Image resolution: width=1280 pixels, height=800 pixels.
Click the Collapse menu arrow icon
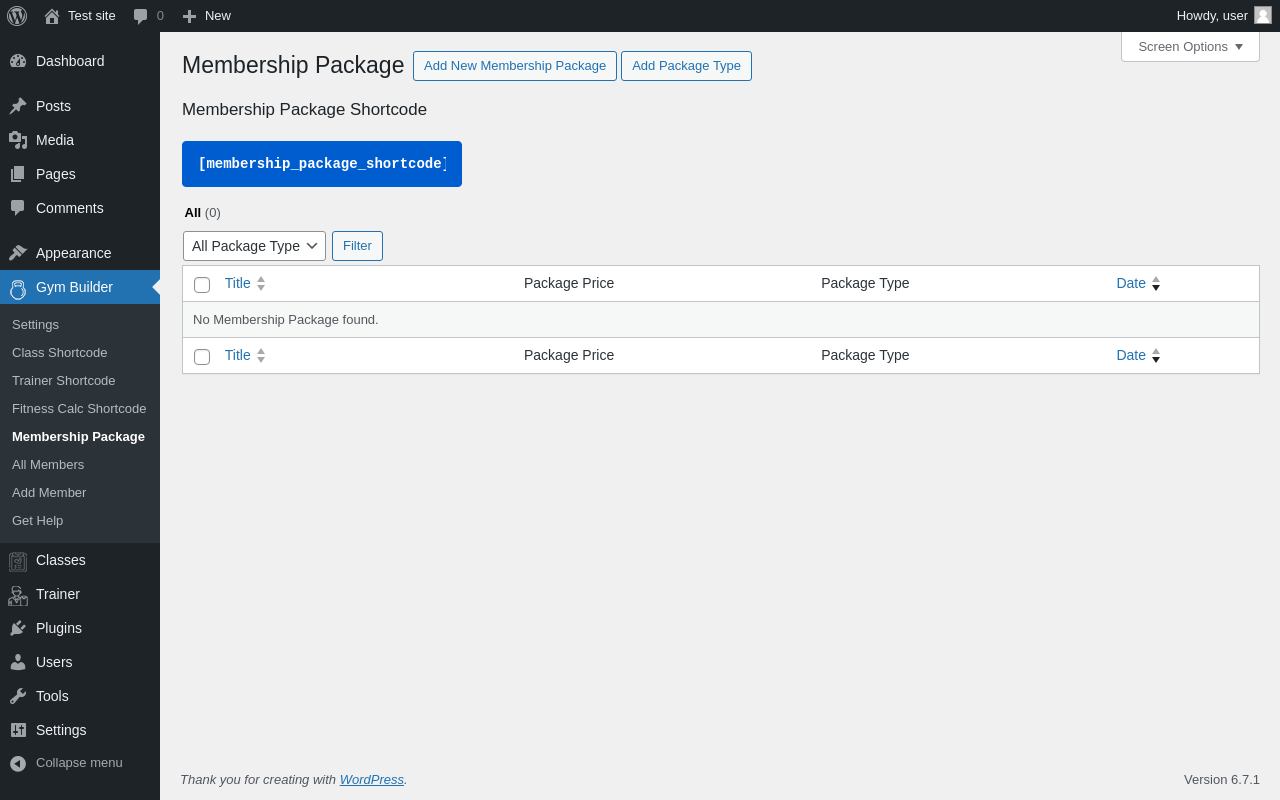18,763
